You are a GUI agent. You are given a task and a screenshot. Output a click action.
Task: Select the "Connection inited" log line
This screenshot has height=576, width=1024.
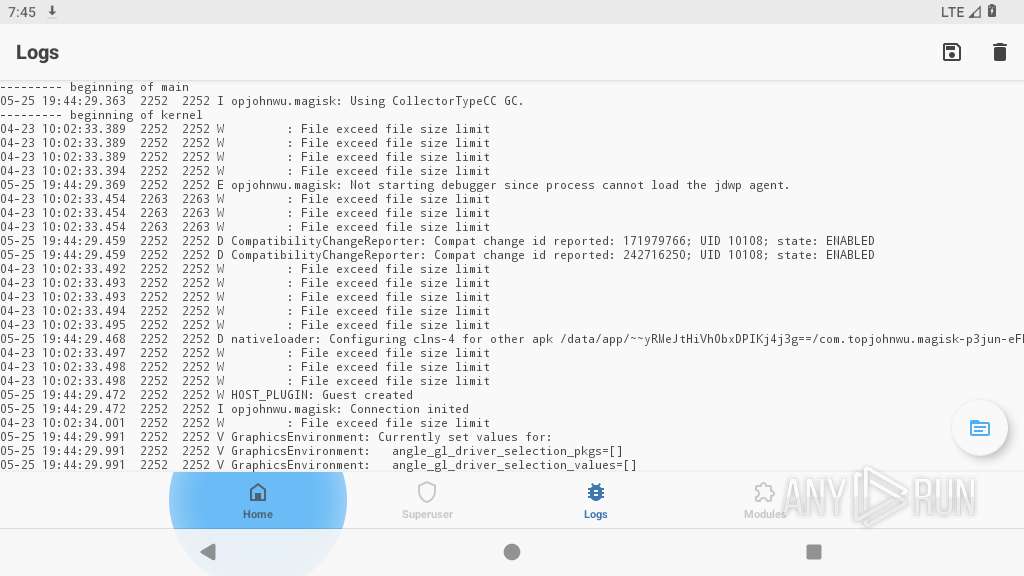(x=234, y=409)
